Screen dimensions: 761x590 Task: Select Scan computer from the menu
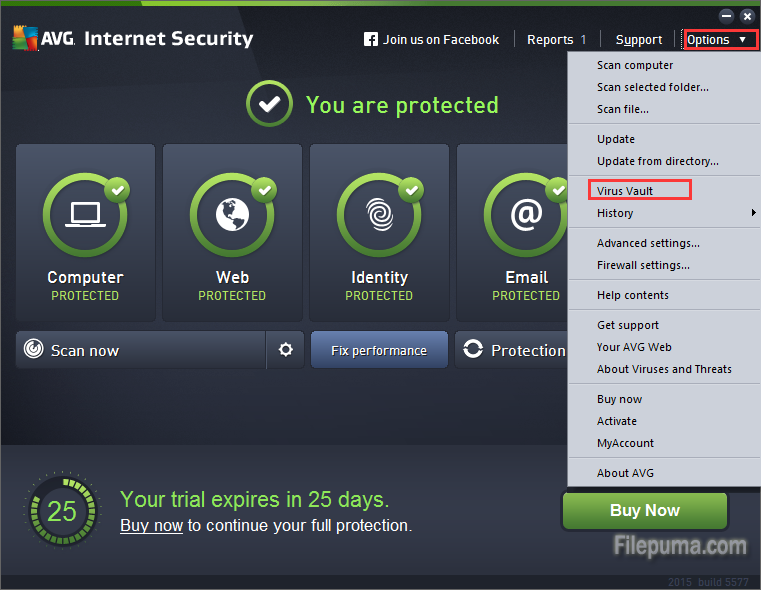click(x=635, y=65)
